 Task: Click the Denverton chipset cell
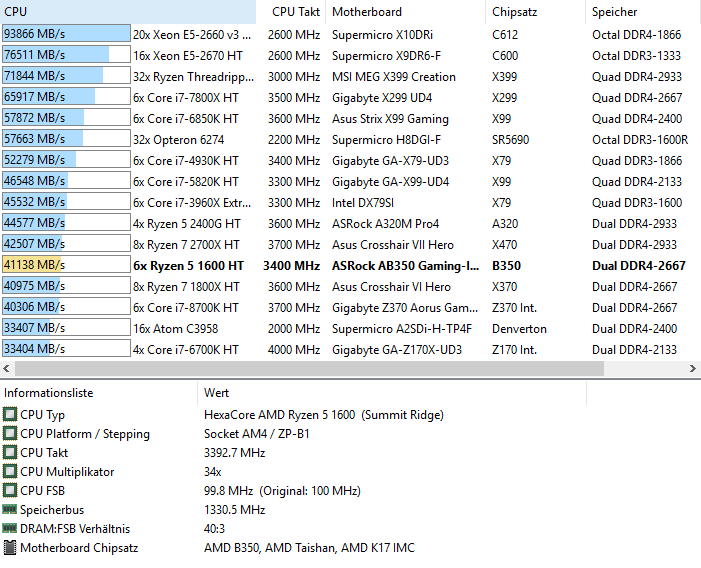(519, 328)
